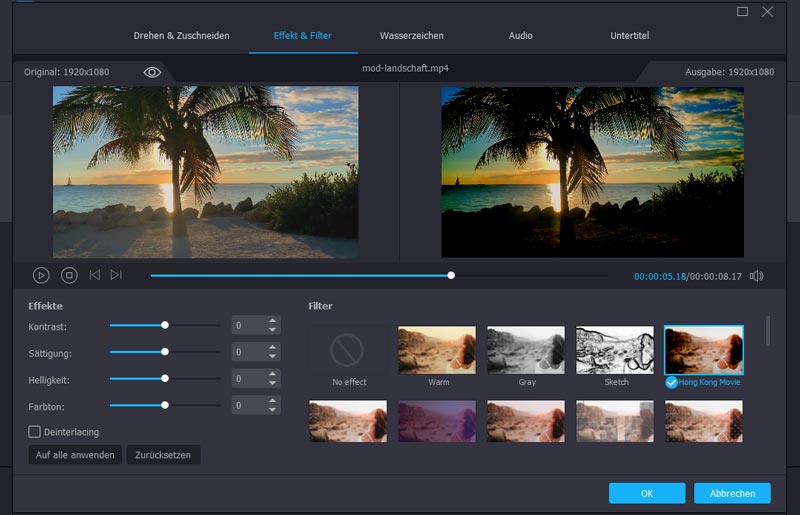This screenshot has width=800, height=515.
Task: Maximize the editor window
Action: point(742,12)
